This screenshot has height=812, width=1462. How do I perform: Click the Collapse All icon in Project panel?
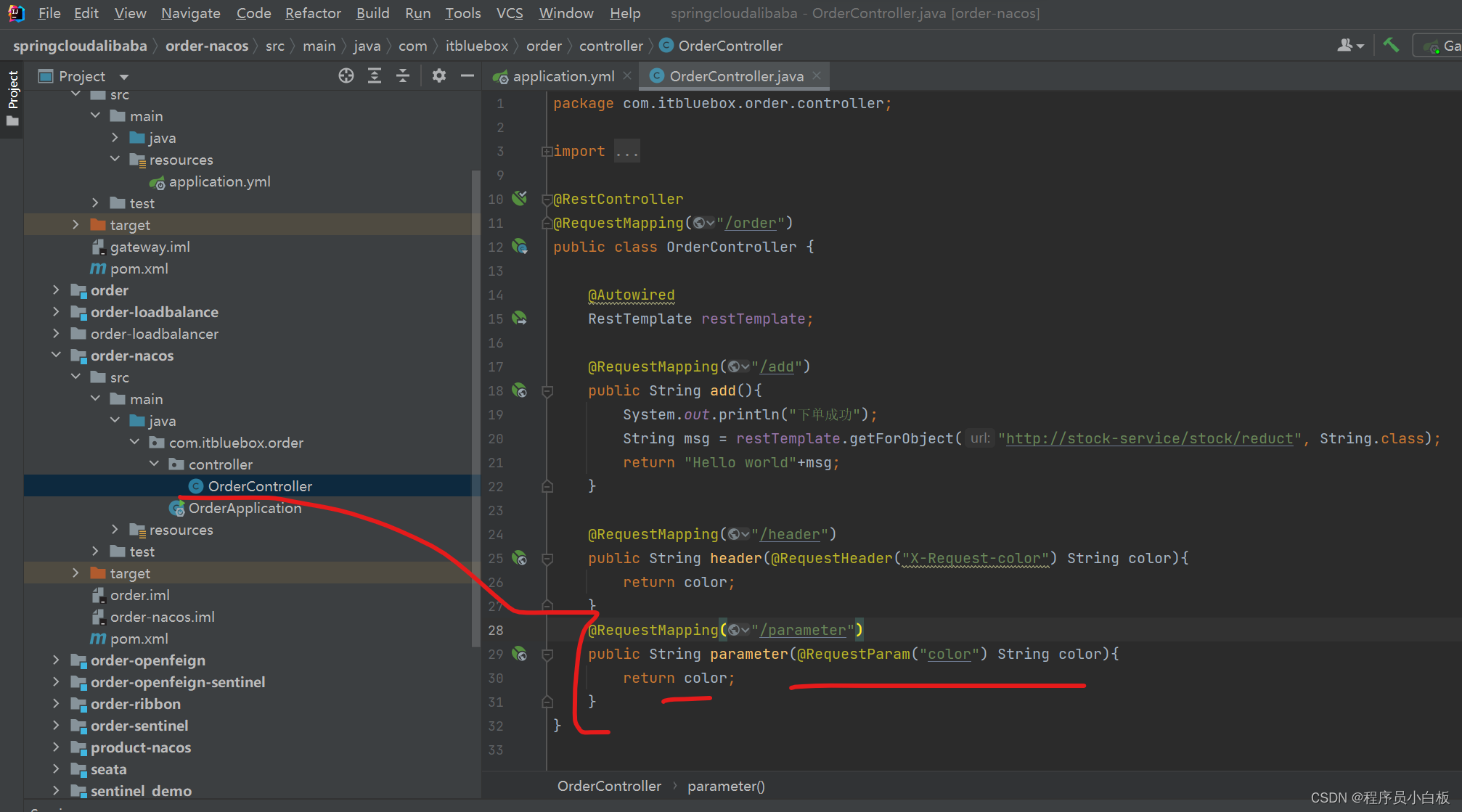tap(403, 75)
